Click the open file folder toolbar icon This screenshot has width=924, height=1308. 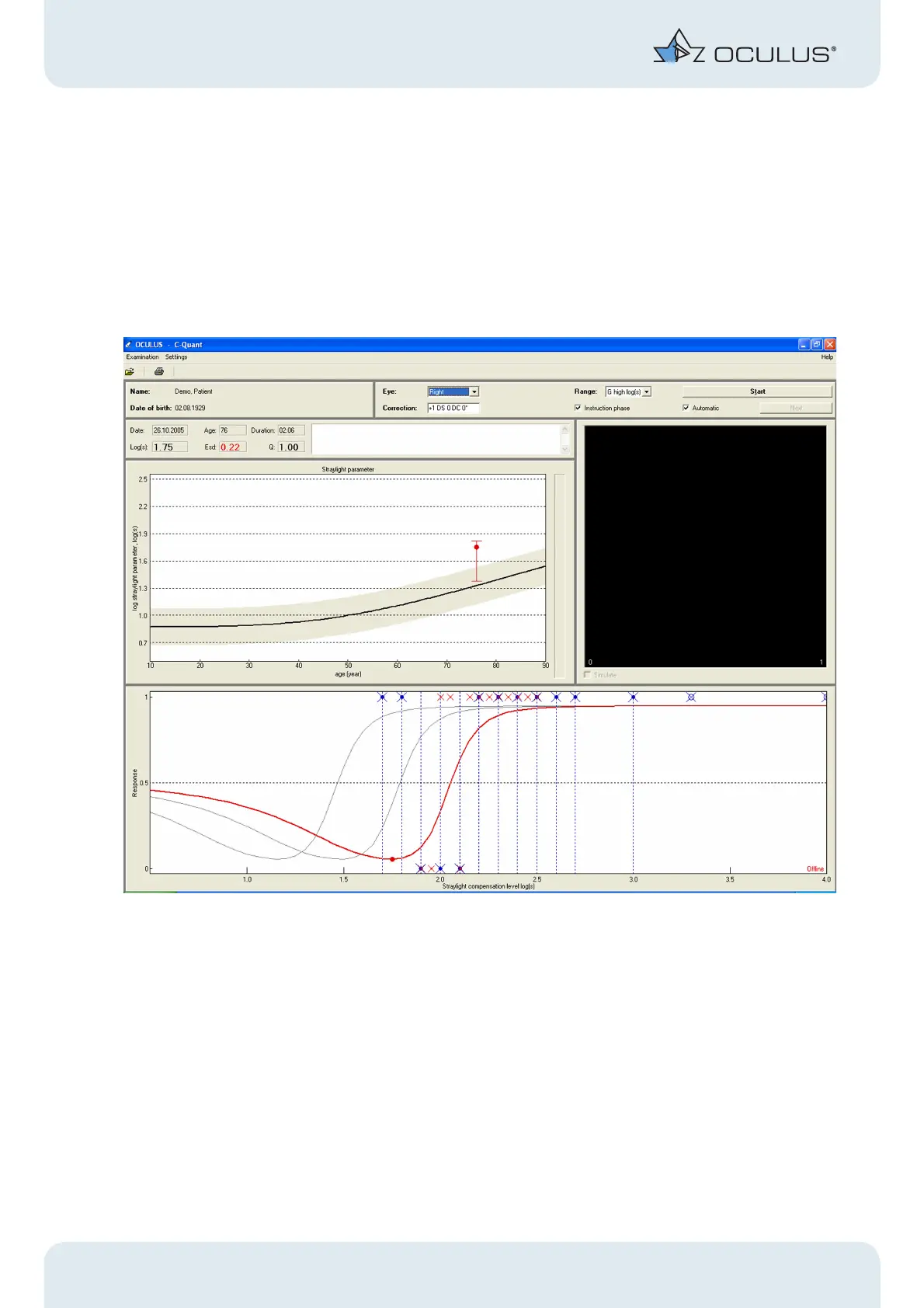(130, 372)
